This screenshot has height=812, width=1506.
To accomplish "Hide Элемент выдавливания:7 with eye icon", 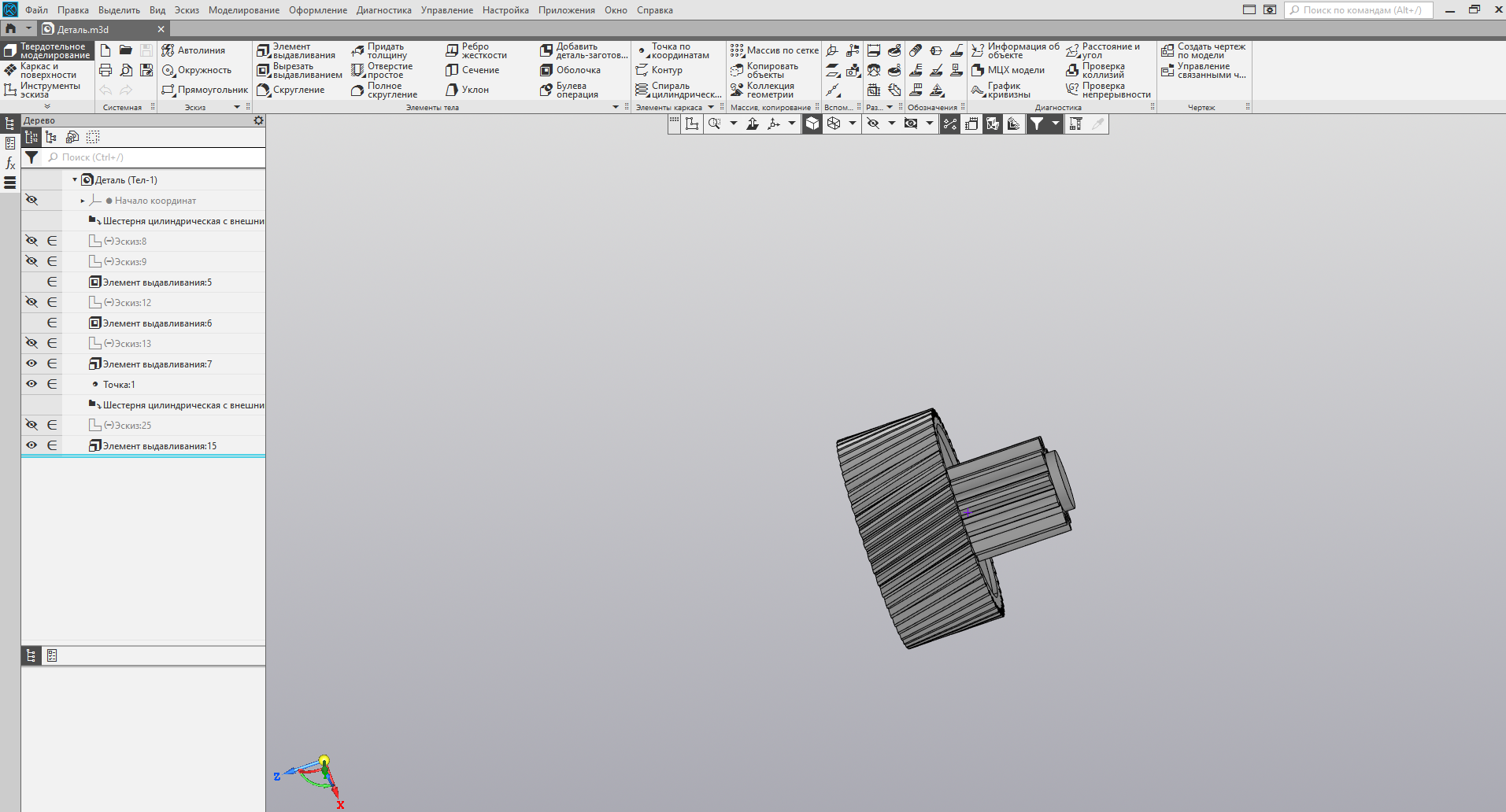I will click(x=31, y=364).
